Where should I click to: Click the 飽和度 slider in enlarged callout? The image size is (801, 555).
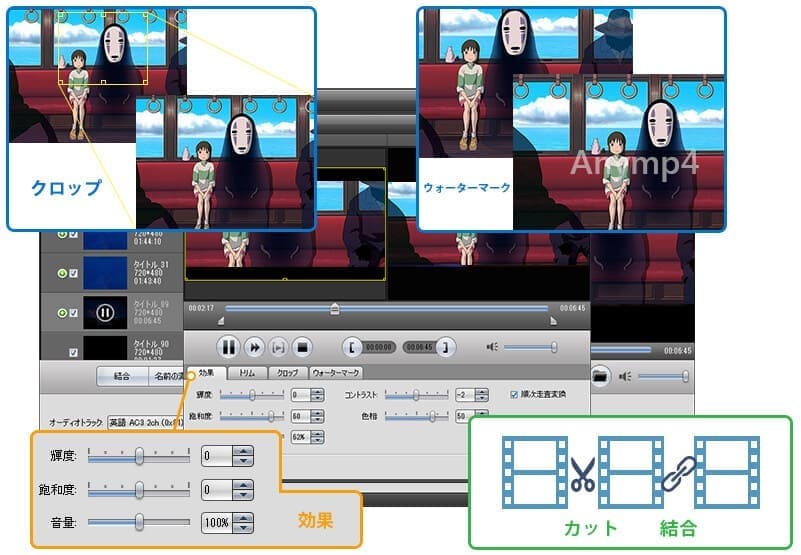138,490
